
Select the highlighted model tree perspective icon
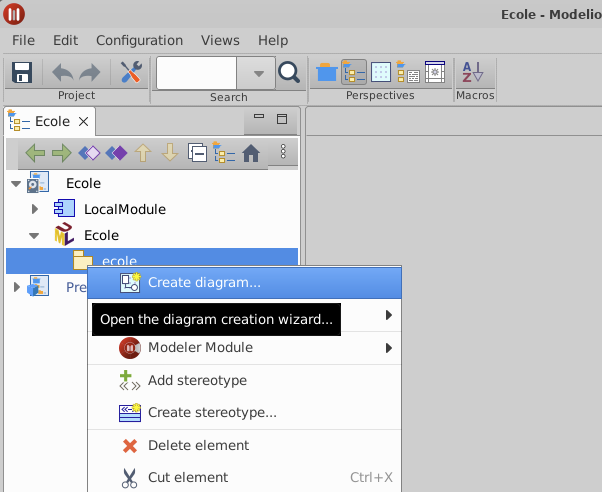pos(354,72)
